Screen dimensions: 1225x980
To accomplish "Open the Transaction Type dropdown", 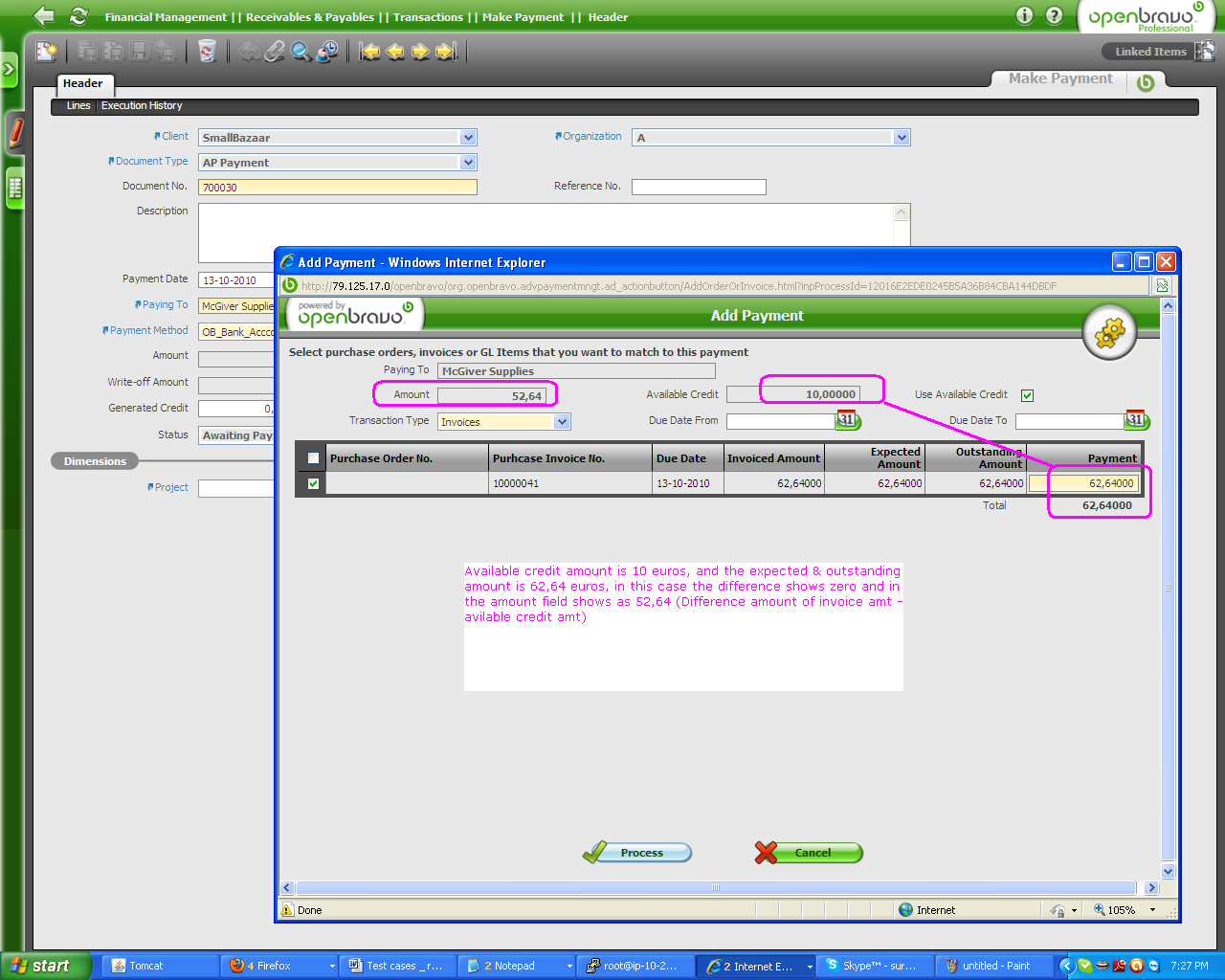I will [562, 422].
